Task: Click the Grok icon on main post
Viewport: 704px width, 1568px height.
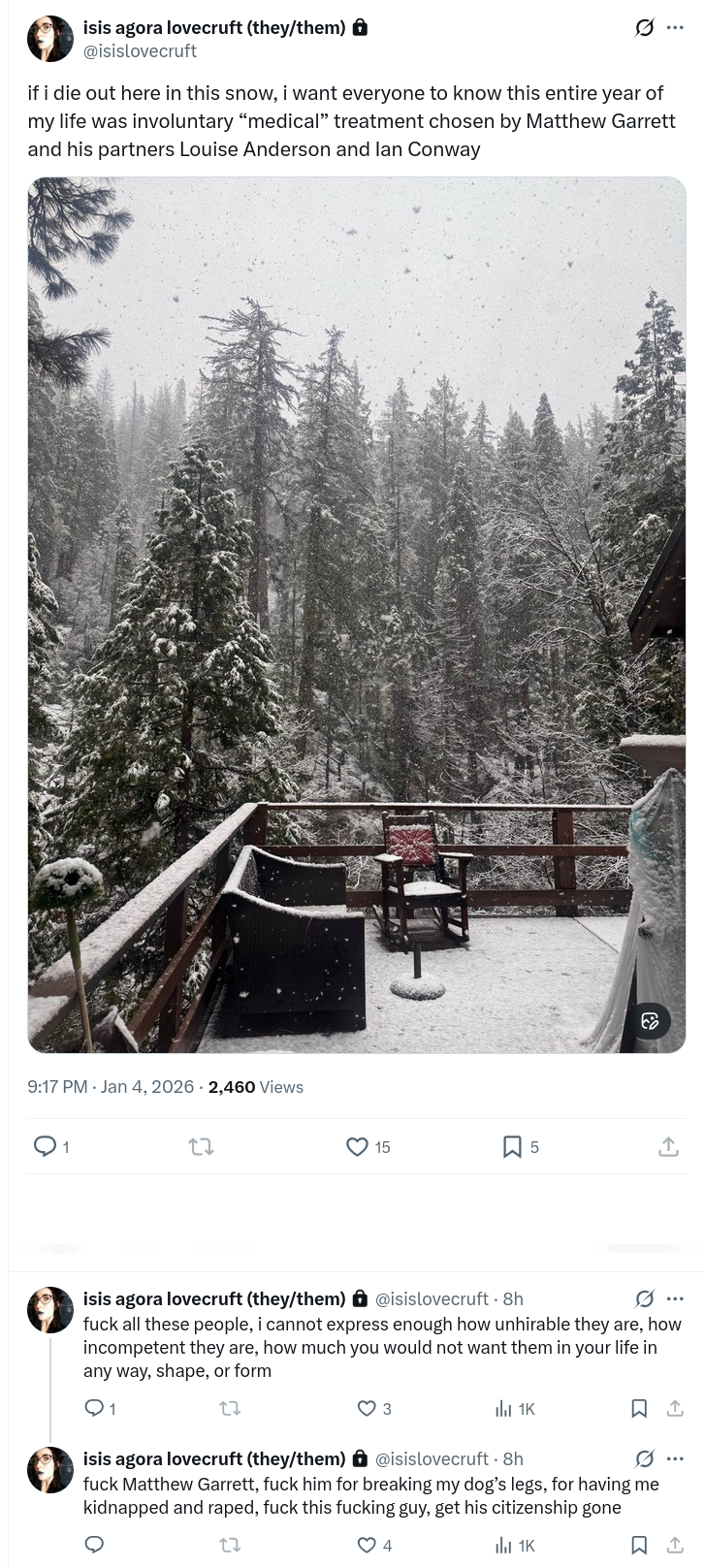Action: (x=644, y=28)
